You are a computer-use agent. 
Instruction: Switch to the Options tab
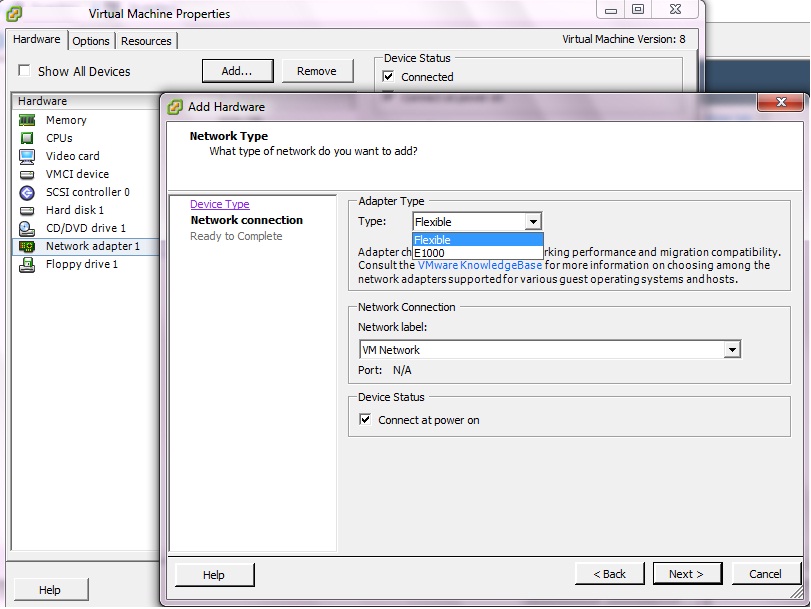click(91, 41)
